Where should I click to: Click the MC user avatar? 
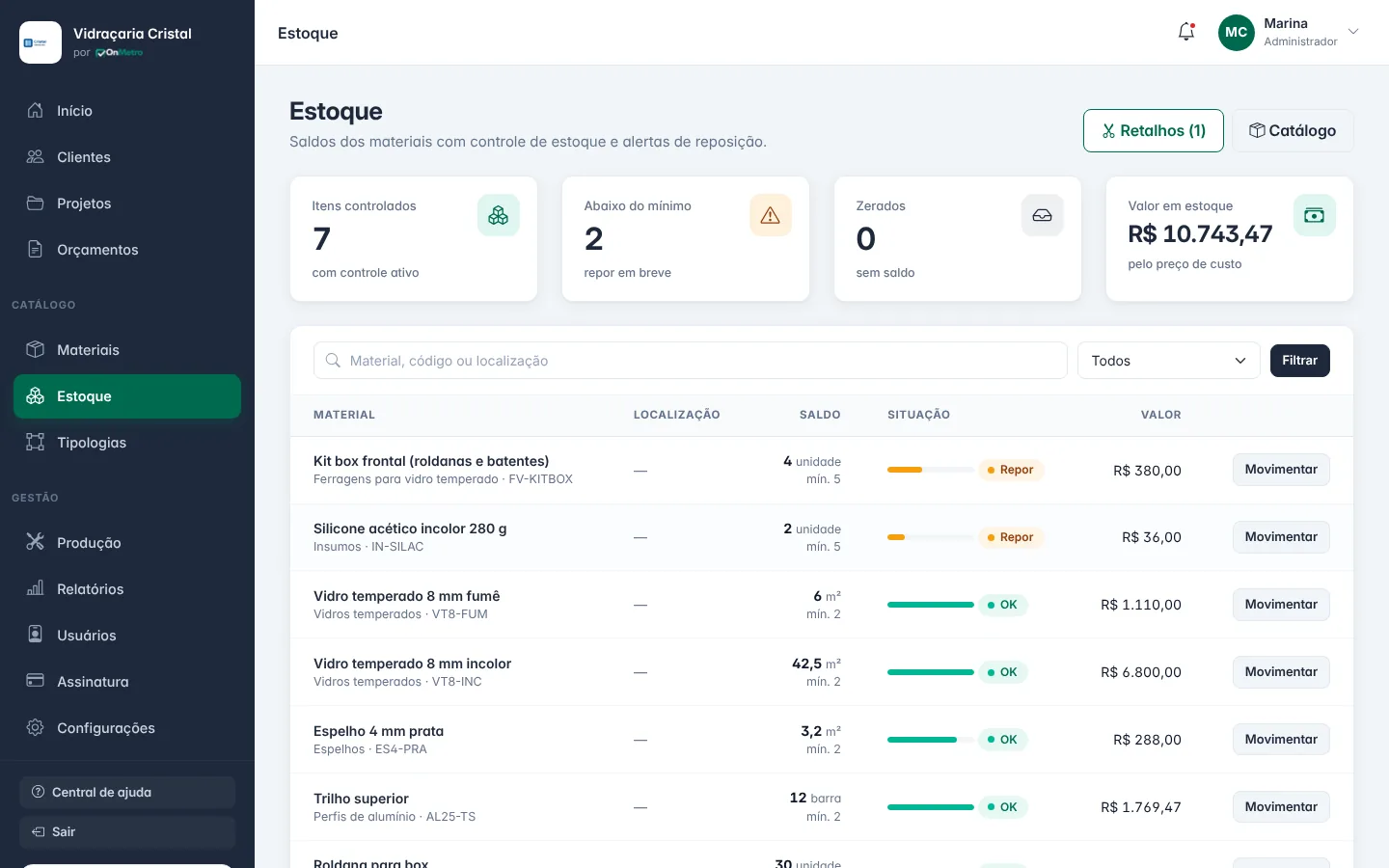[x=1236, y=32]
